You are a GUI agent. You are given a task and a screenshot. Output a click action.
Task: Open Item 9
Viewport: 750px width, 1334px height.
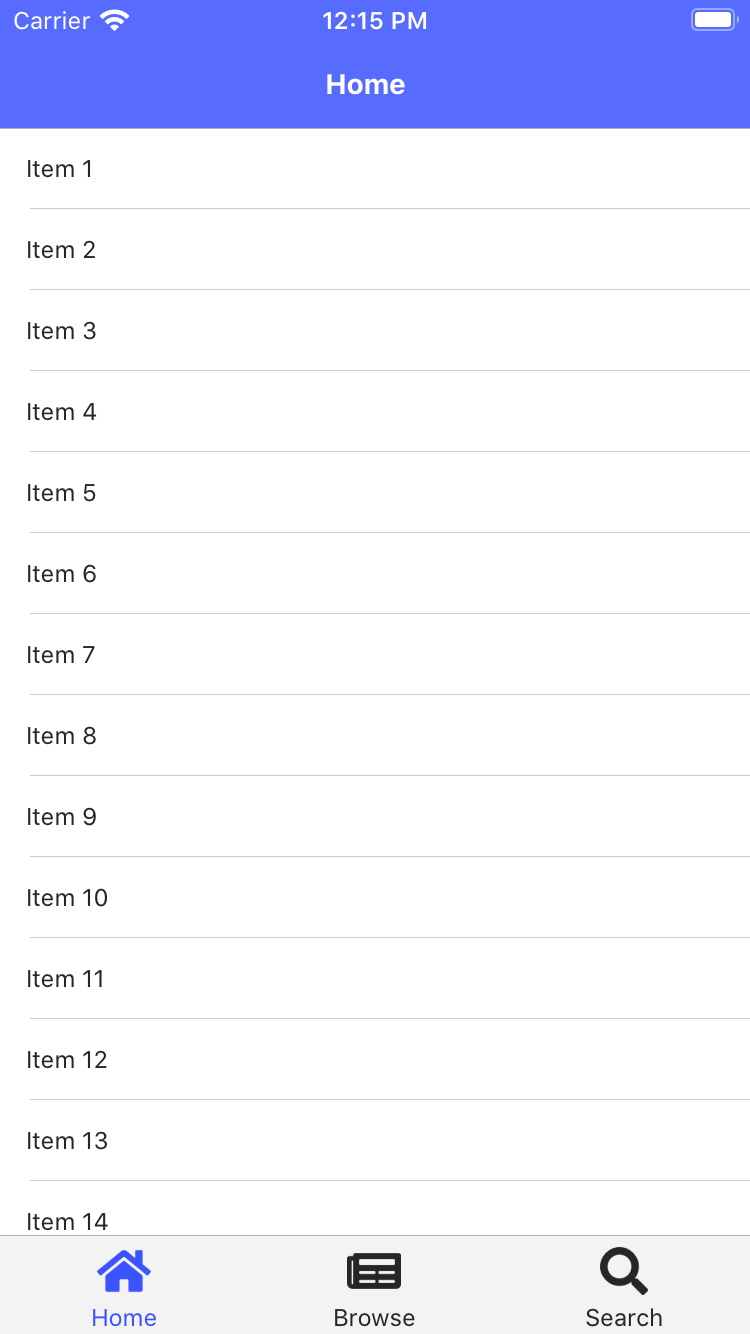[375, 816]
